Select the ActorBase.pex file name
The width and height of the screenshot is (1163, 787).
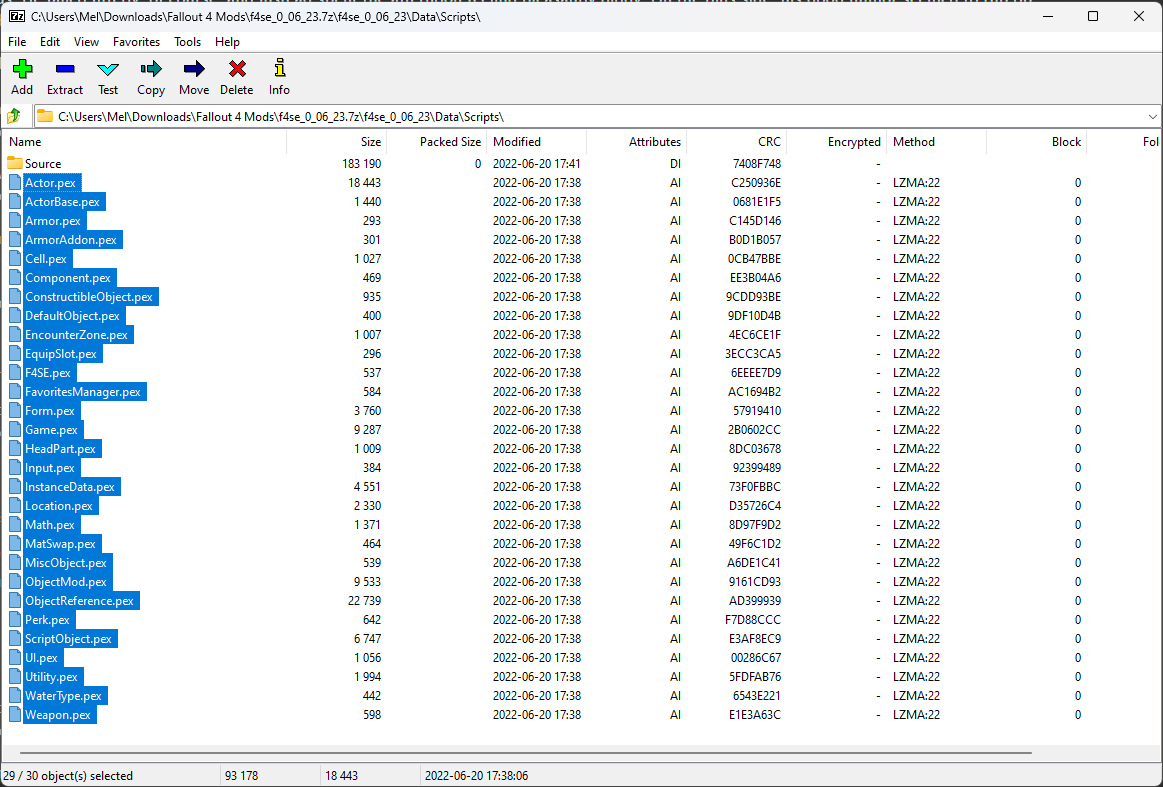click(62, 202)
